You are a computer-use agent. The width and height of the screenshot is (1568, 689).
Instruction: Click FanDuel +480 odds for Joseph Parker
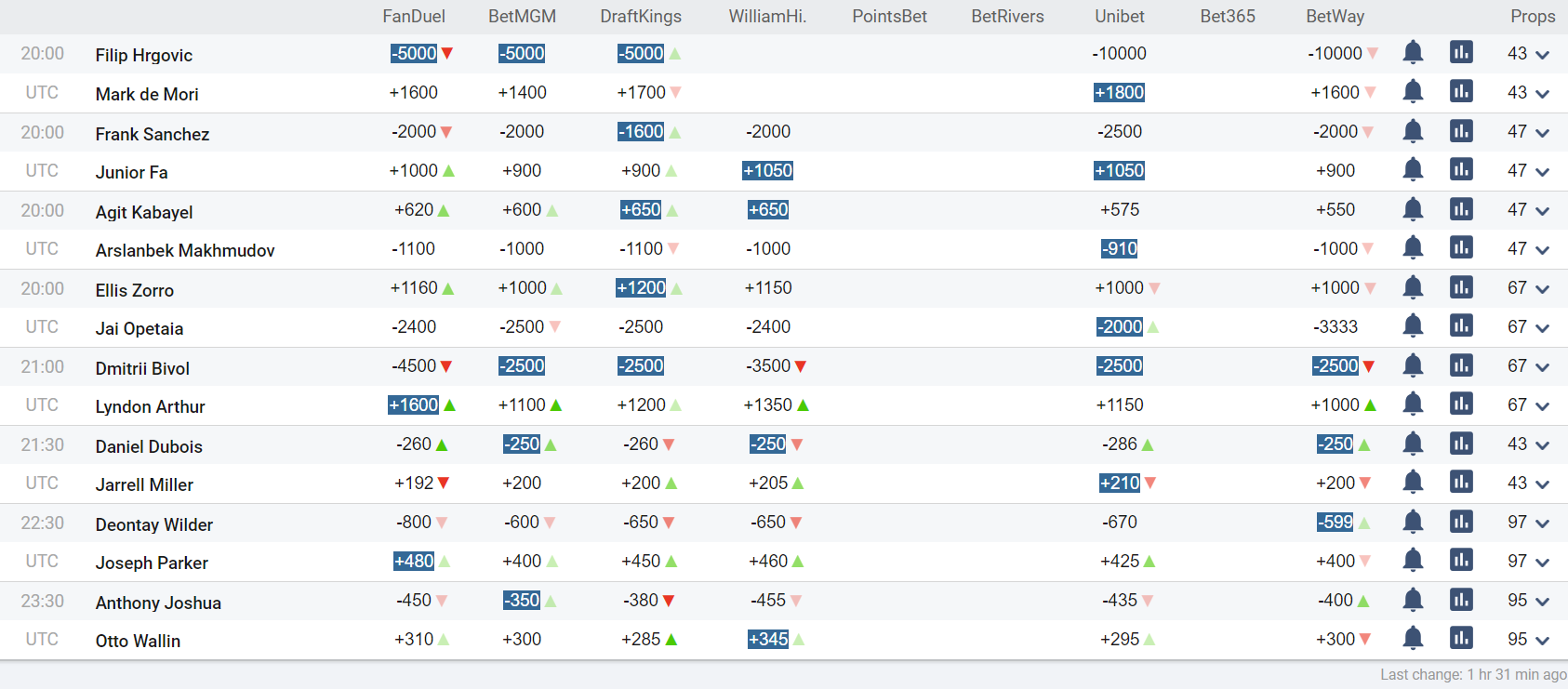(x=414, y=561)
